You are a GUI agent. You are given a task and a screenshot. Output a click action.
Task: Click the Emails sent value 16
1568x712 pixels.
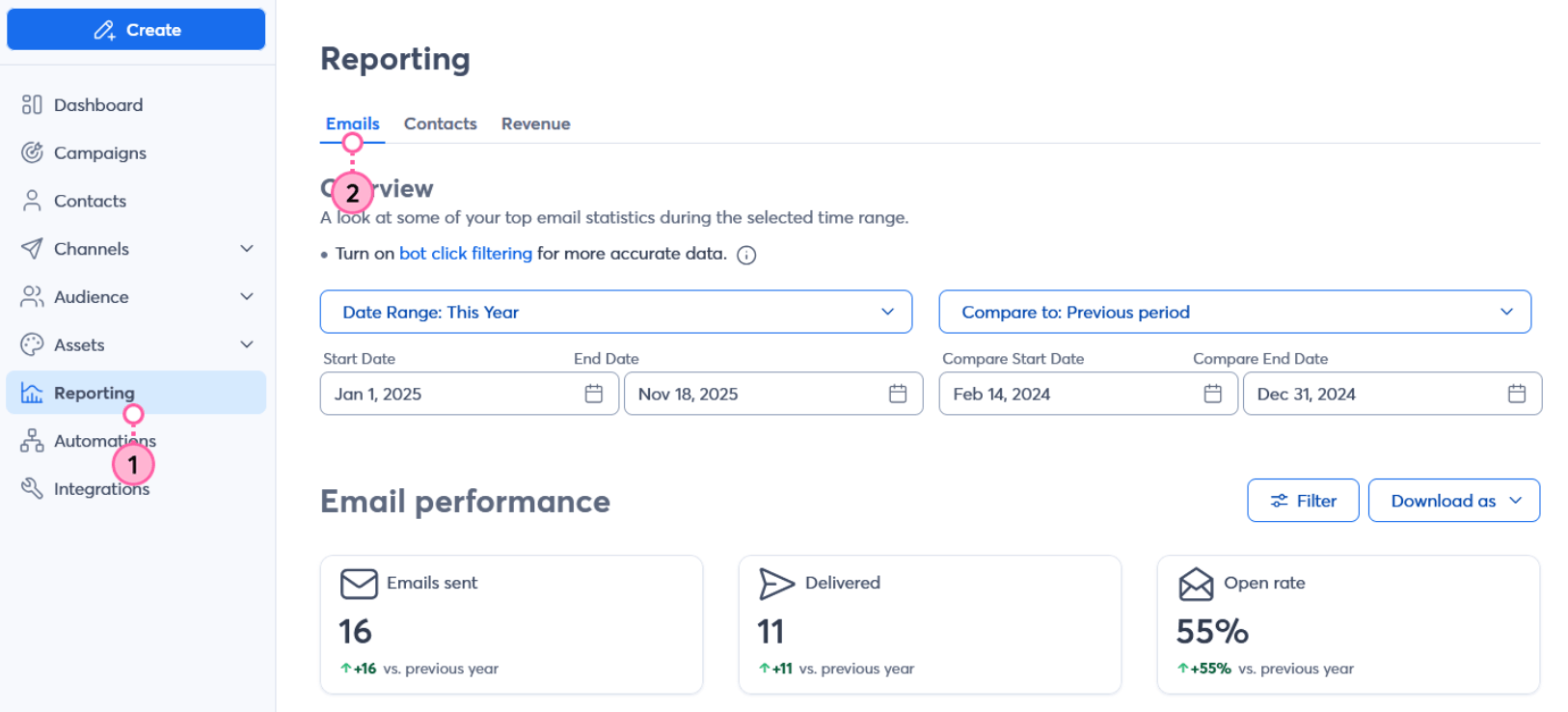coord(355,632)
